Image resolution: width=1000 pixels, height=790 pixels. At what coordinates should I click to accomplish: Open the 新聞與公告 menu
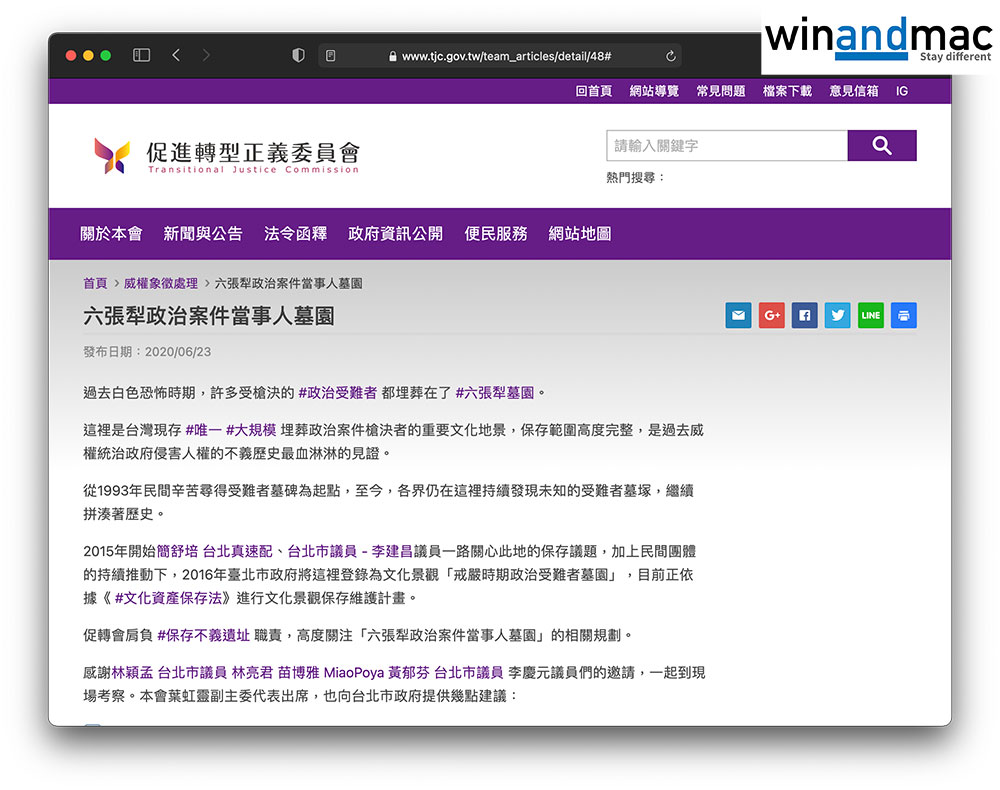coord(203,234)
